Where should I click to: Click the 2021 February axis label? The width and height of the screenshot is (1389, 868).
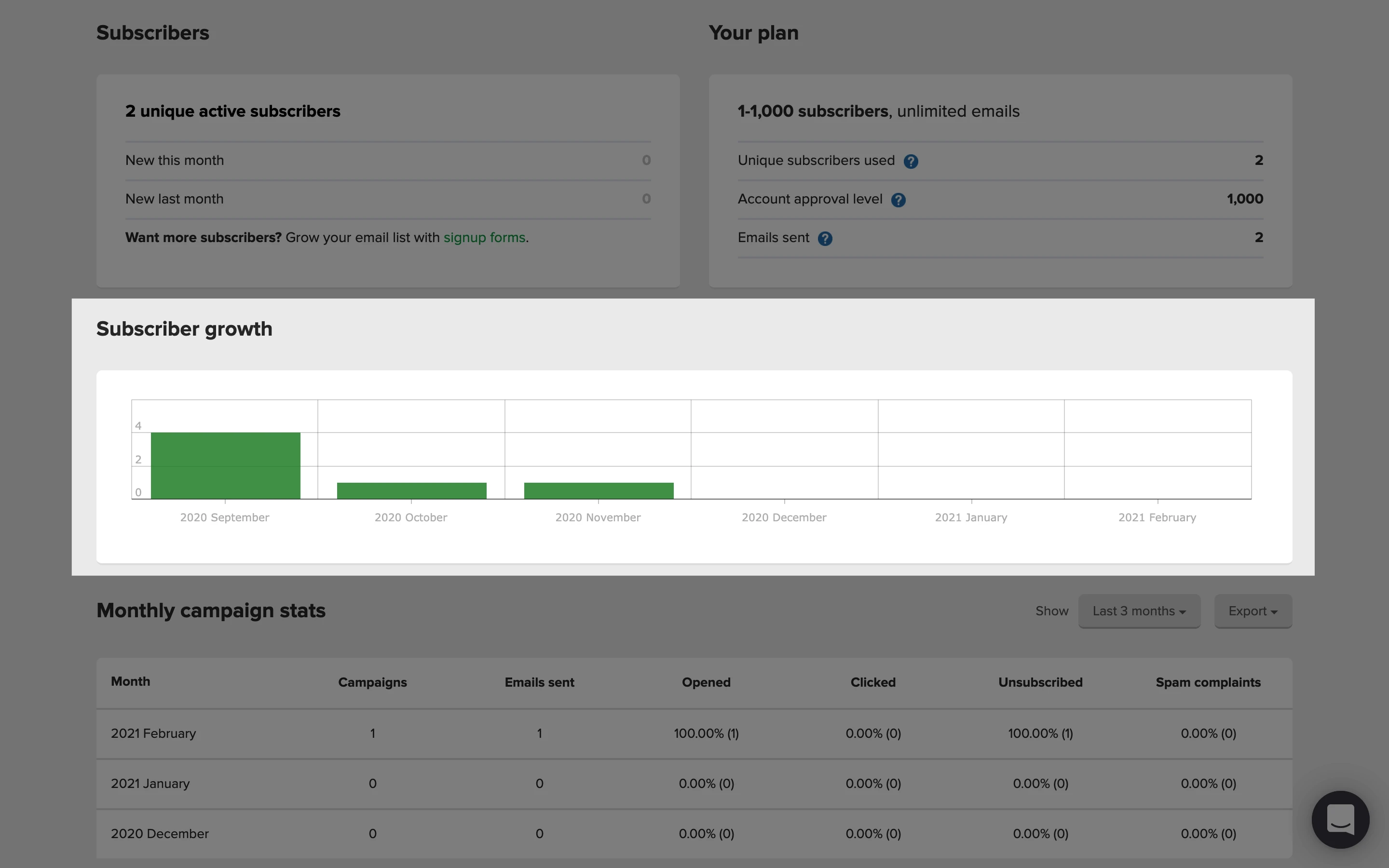click(x=1157, y=517)
